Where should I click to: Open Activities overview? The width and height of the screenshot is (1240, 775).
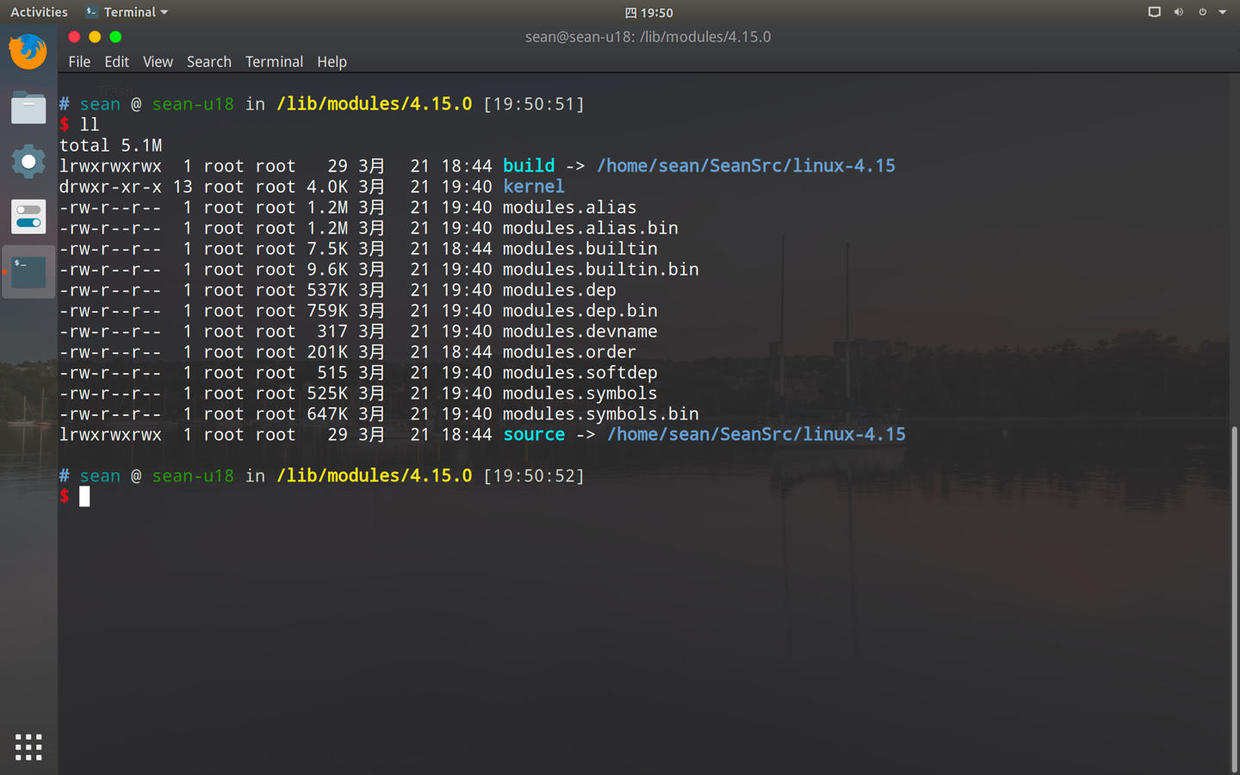tap(39, 12)
